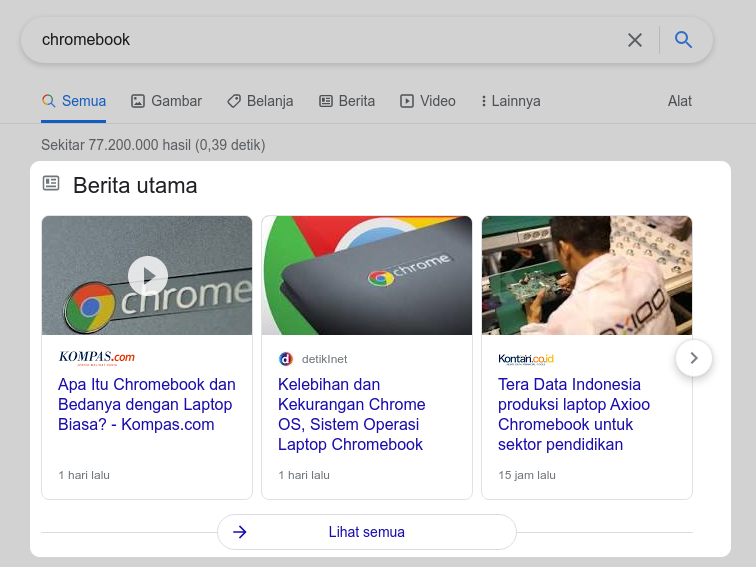This screenshot has width=756, height=567.
Task: Click inside the chromebook search field
Action: 320,40
